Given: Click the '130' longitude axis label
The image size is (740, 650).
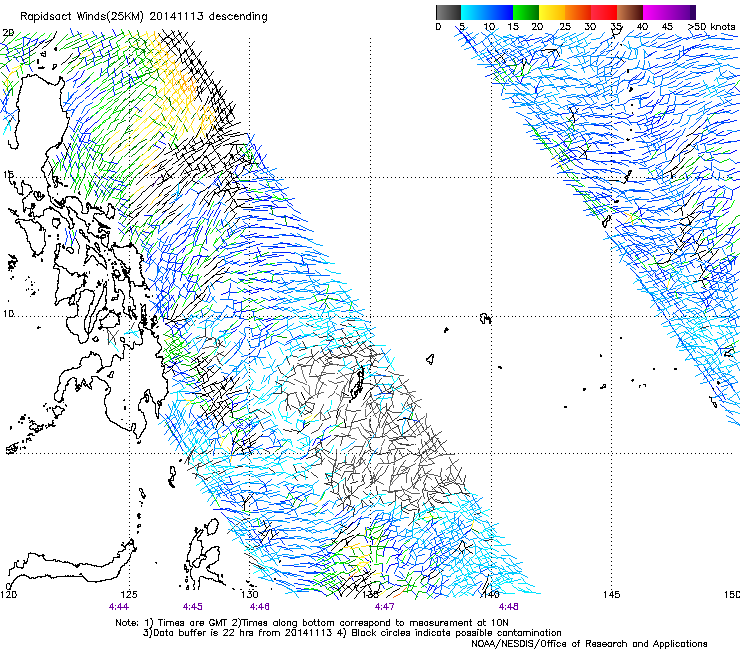Looking at the screenshot, I should click(250, 594).
